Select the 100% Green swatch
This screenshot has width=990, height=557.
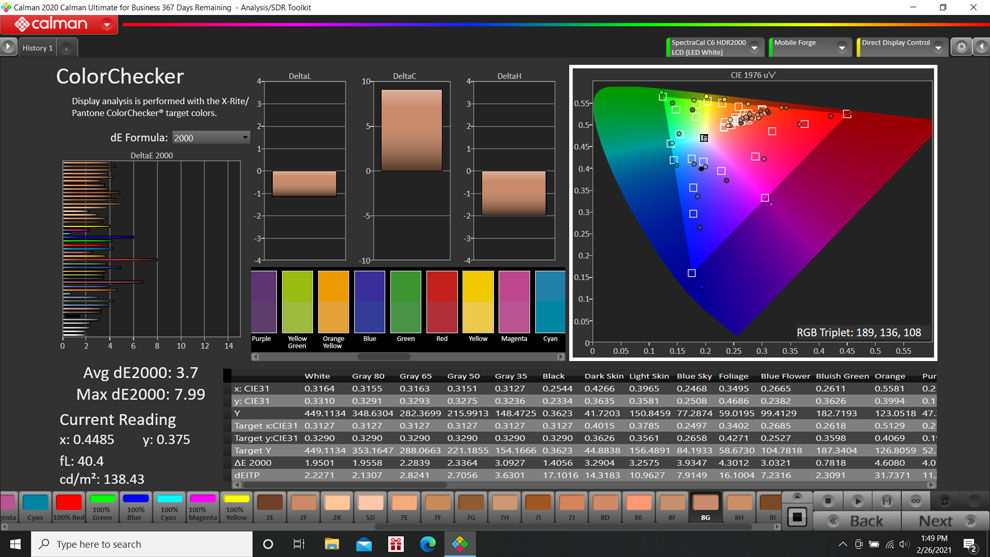102,507
